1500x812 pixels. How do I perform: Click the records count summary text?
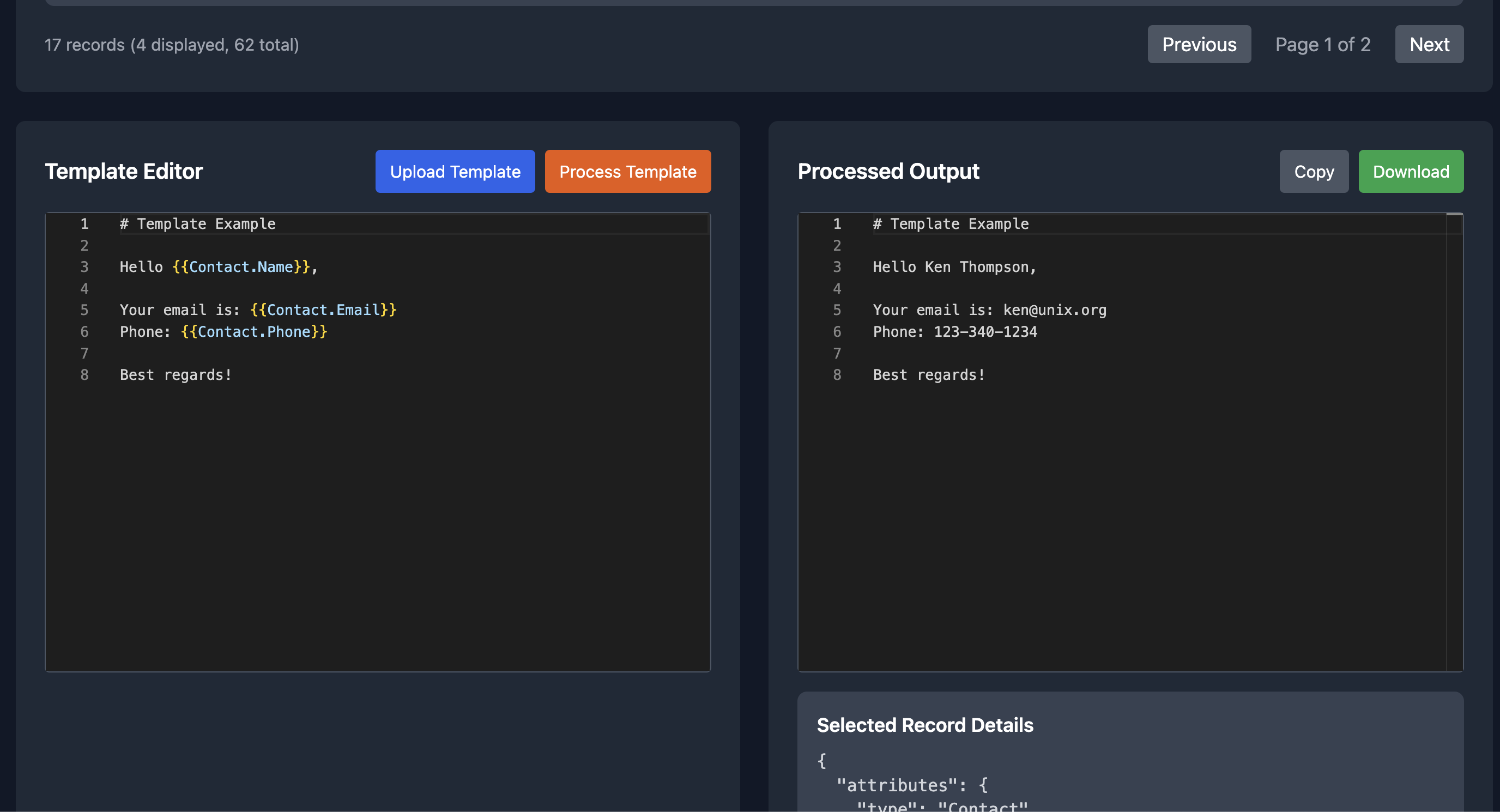tap(172, 45)
